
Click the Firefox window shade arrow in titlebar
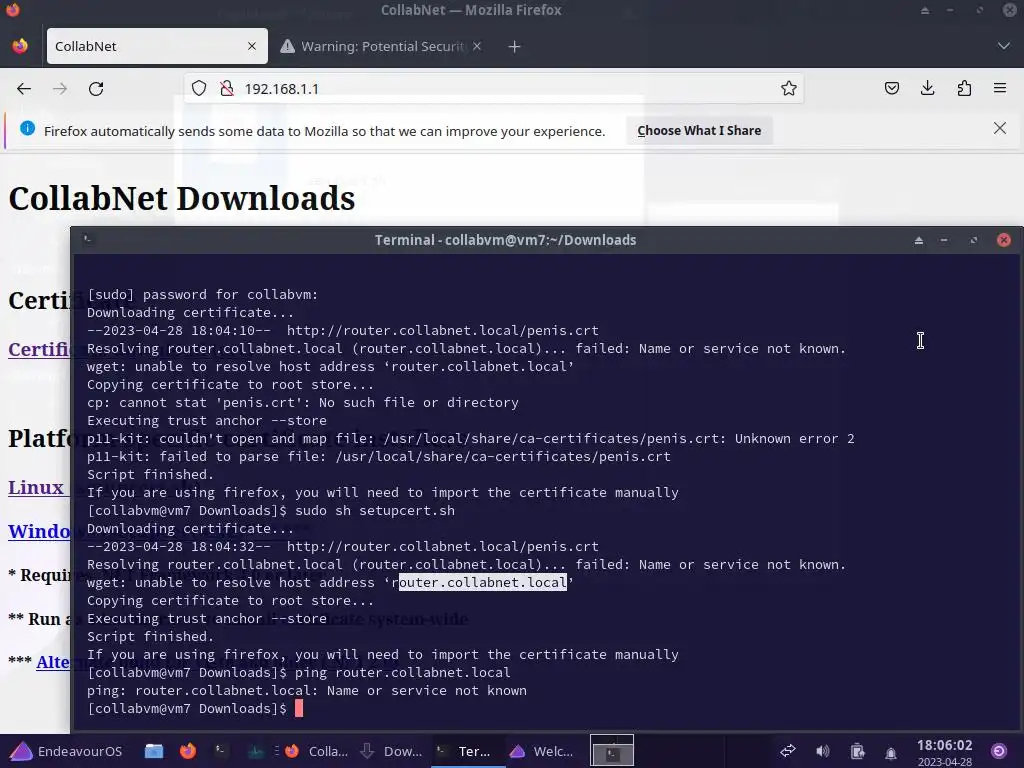tap(925, 10)
